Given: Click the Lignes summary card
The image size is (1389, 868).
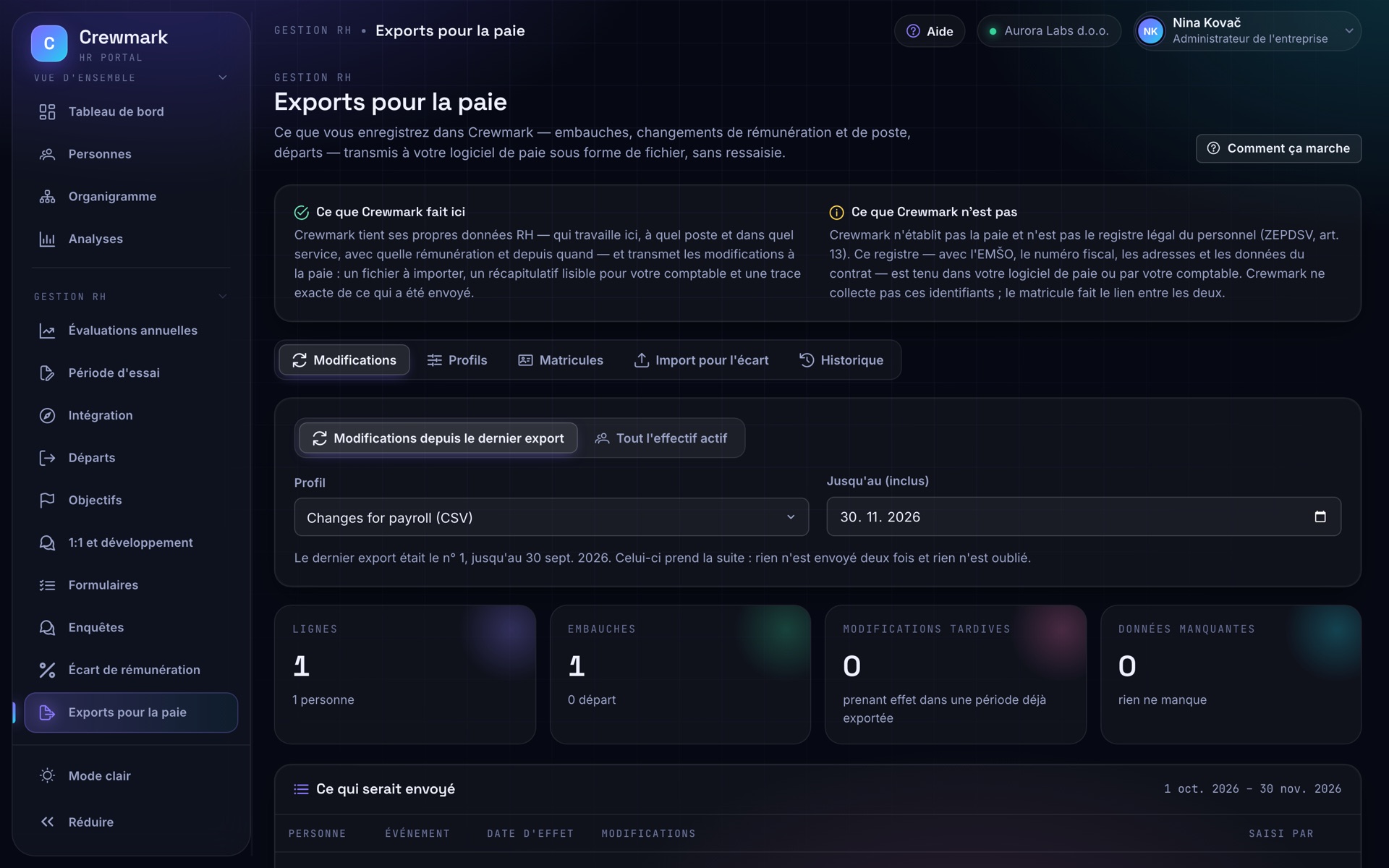Looking at the screenshot, I should 405,674.
